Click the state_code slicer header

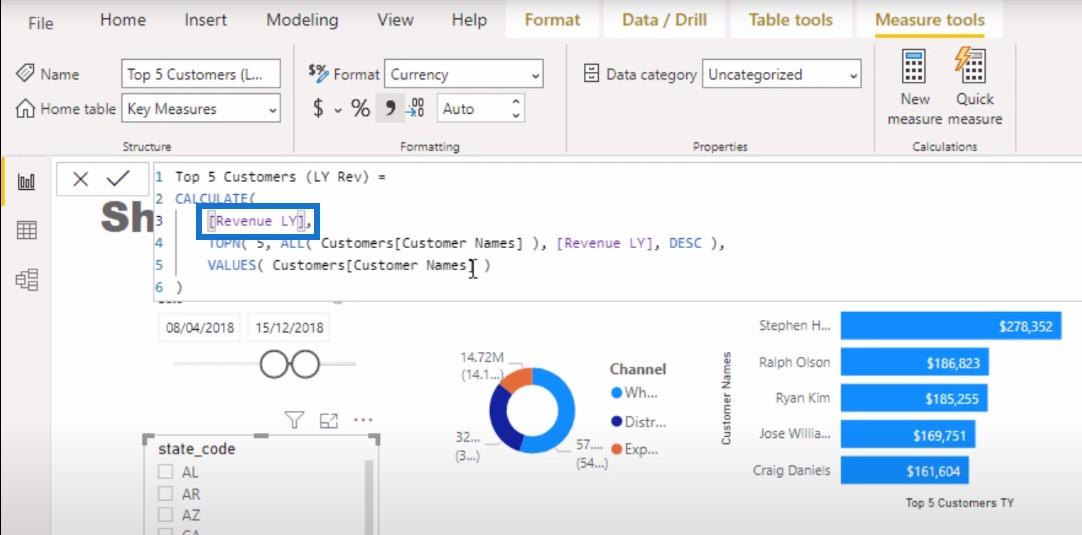point(197,449)
